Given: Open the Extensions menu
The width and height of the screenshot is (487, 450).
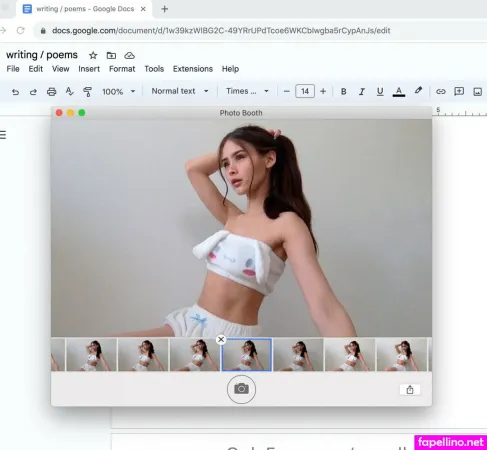Looking at the screenshot, I should 193,69.
